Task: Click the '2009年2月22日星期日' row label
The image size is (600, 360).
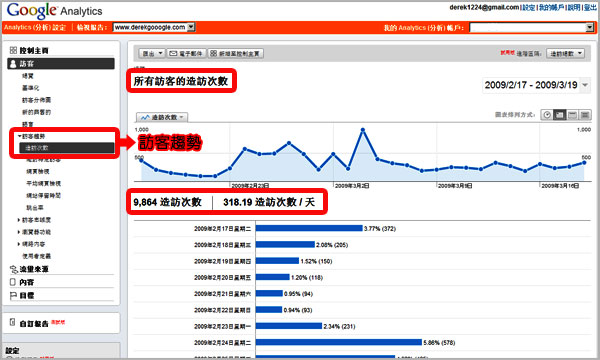Action: click(222, 310)
